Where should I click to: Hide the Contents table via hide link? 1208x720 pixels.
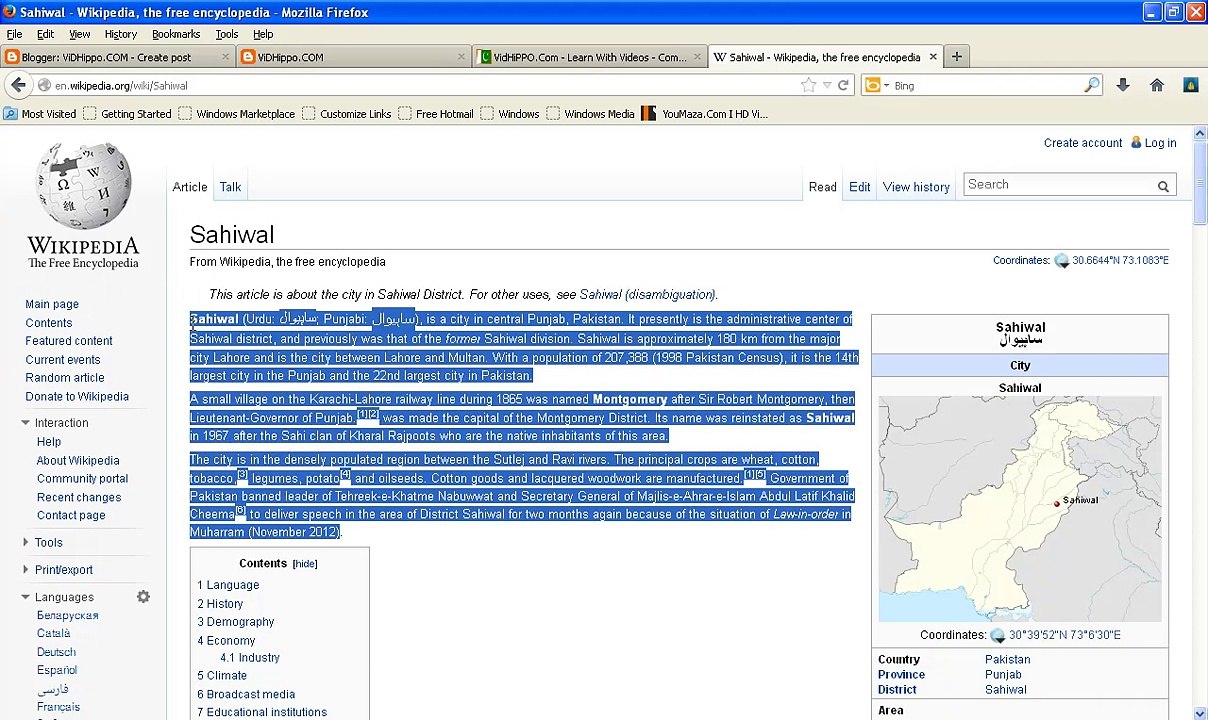click(305, 564)
